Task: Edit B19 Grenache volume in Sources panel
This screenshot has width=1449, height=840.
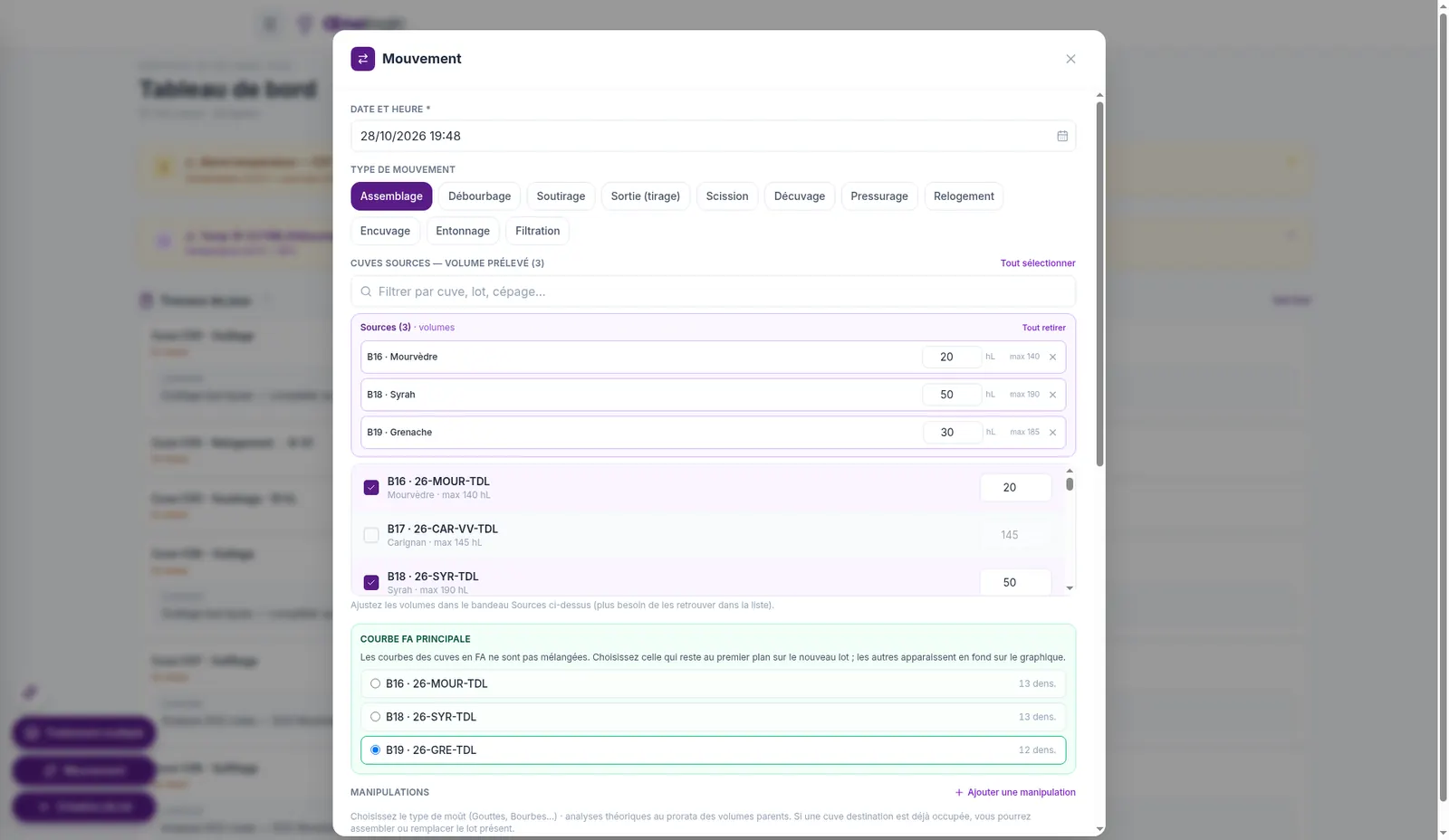Action: 952,433
